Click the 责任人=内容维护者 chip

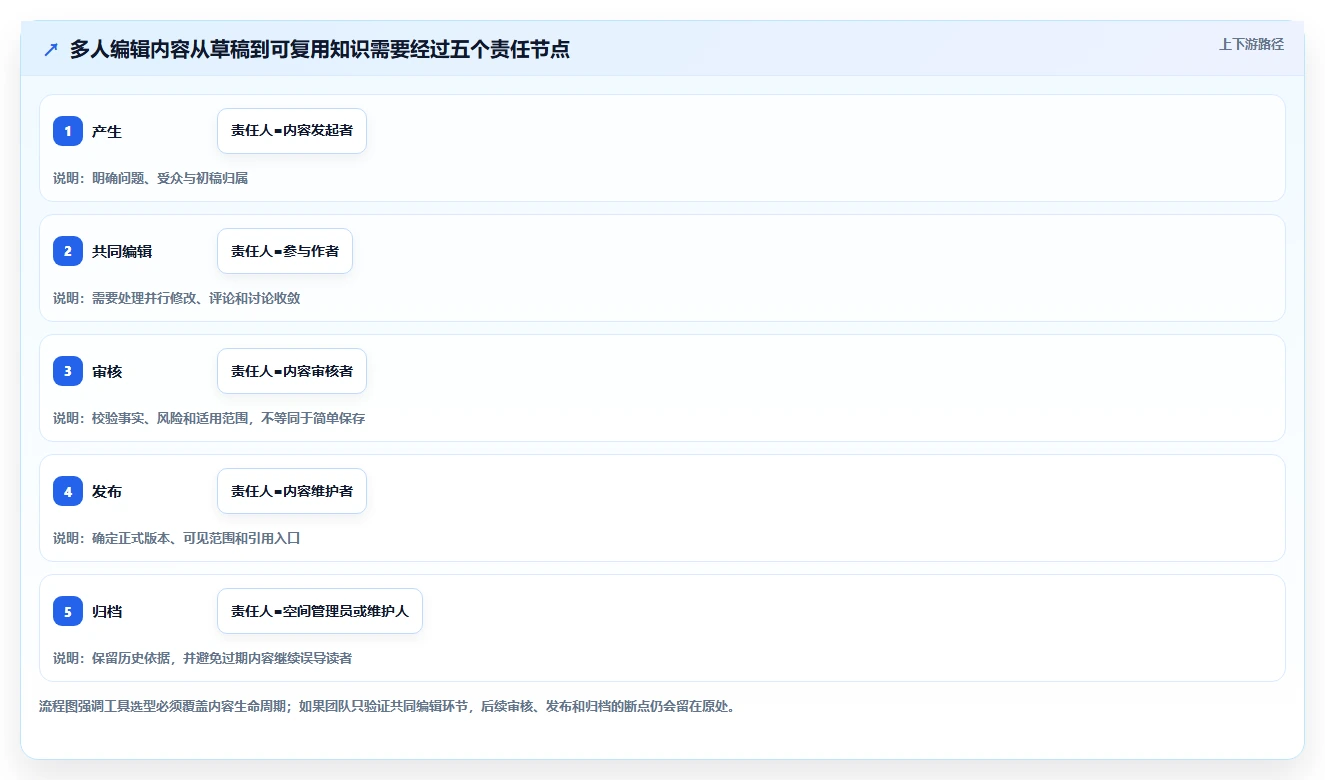coord(292,491)
